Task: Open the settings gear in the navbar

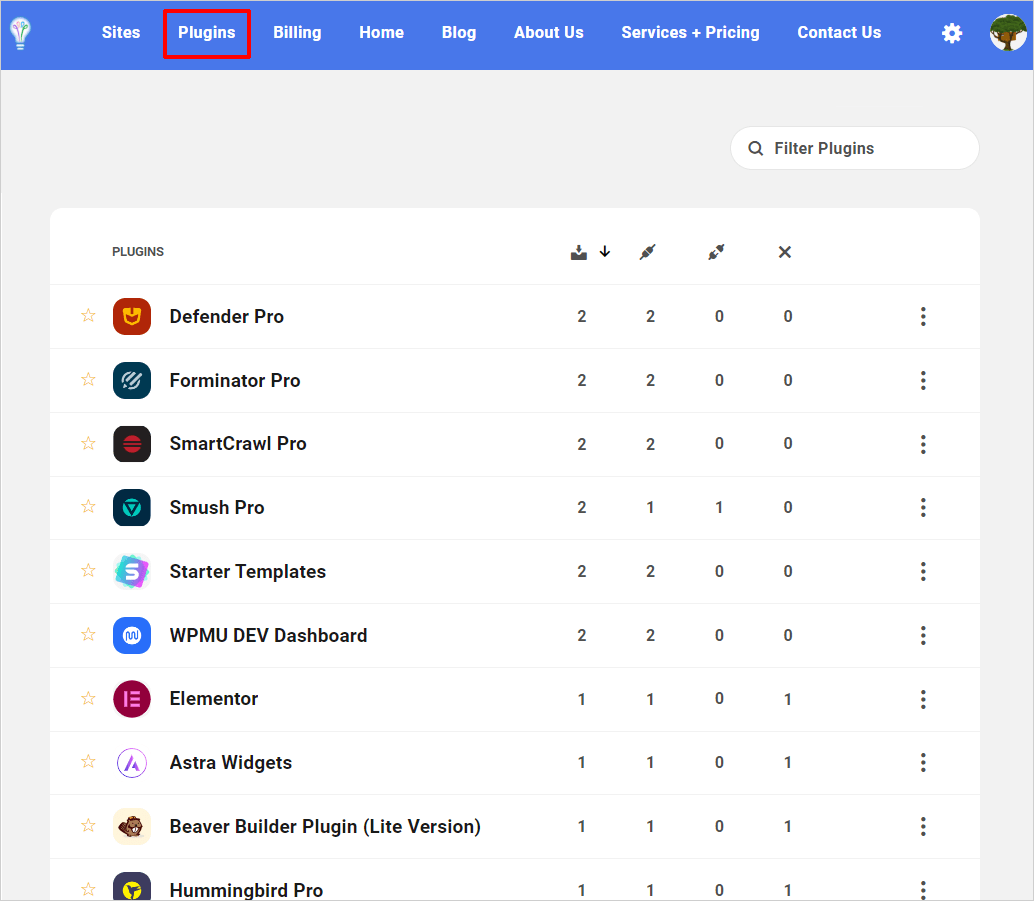Action: [x=952, y=33]
